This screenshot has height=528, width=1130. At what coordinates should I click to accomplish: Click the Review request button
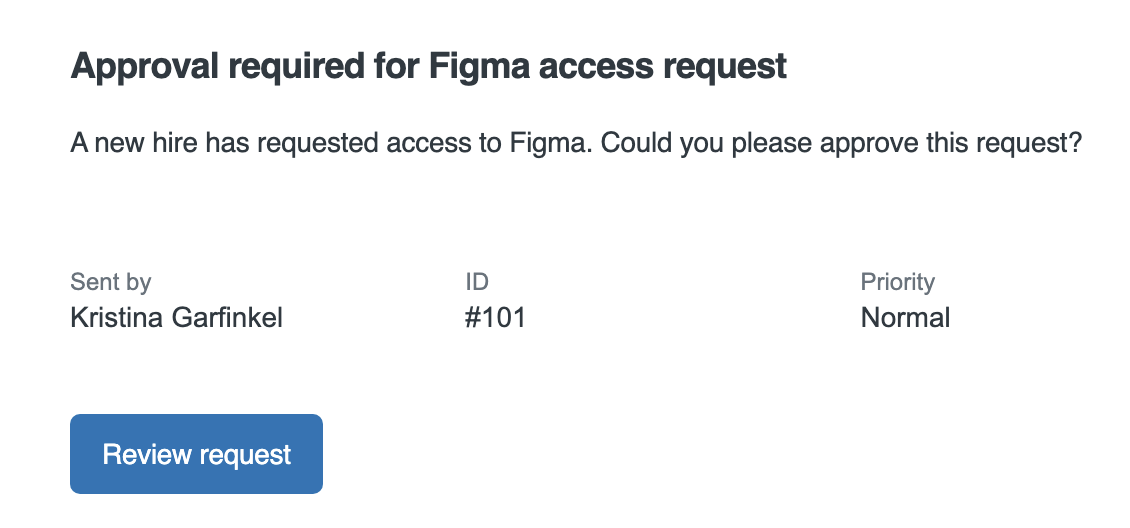point(196,454)
